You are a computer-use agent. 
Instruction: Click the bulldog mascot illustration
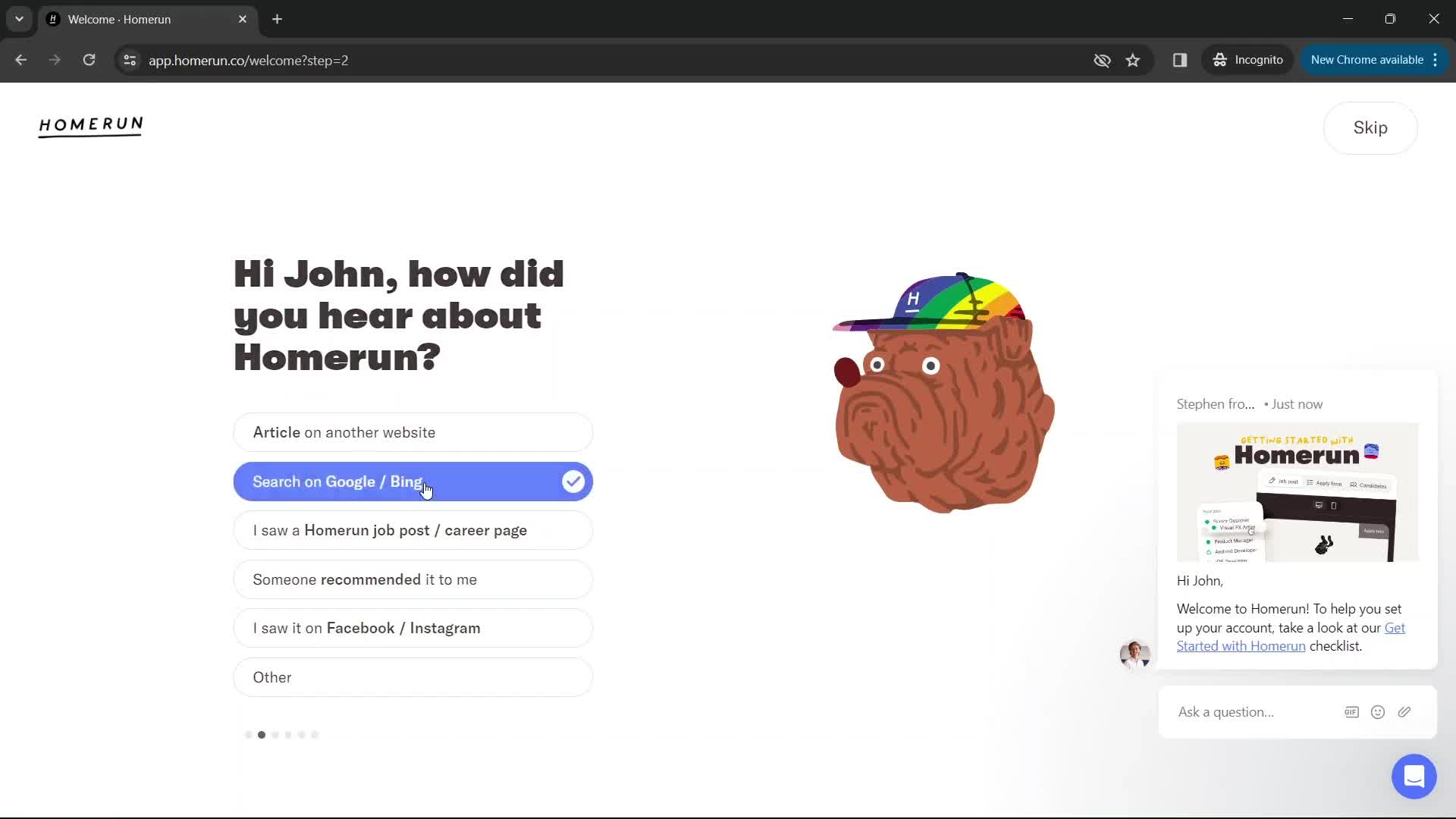943,392
